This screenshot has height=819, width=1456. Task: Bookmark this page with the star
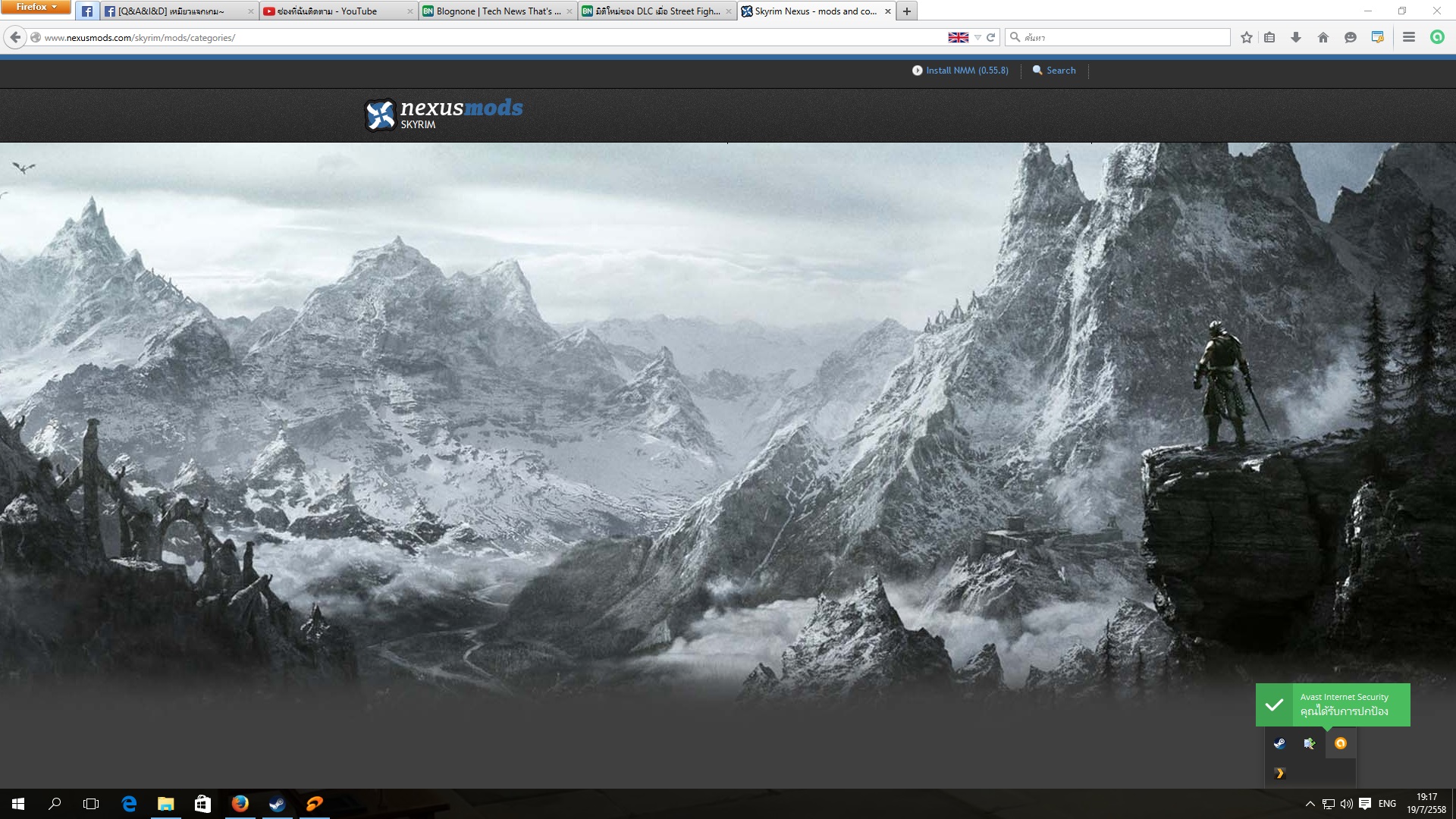click(x=1246, y=37)
